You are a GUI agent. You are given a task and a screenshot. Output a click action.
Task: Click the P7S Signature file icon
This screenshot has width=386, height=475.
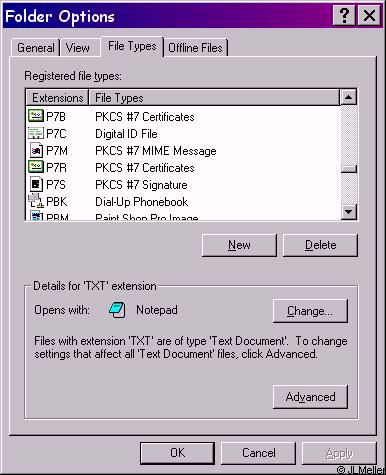tap(36, 184)
